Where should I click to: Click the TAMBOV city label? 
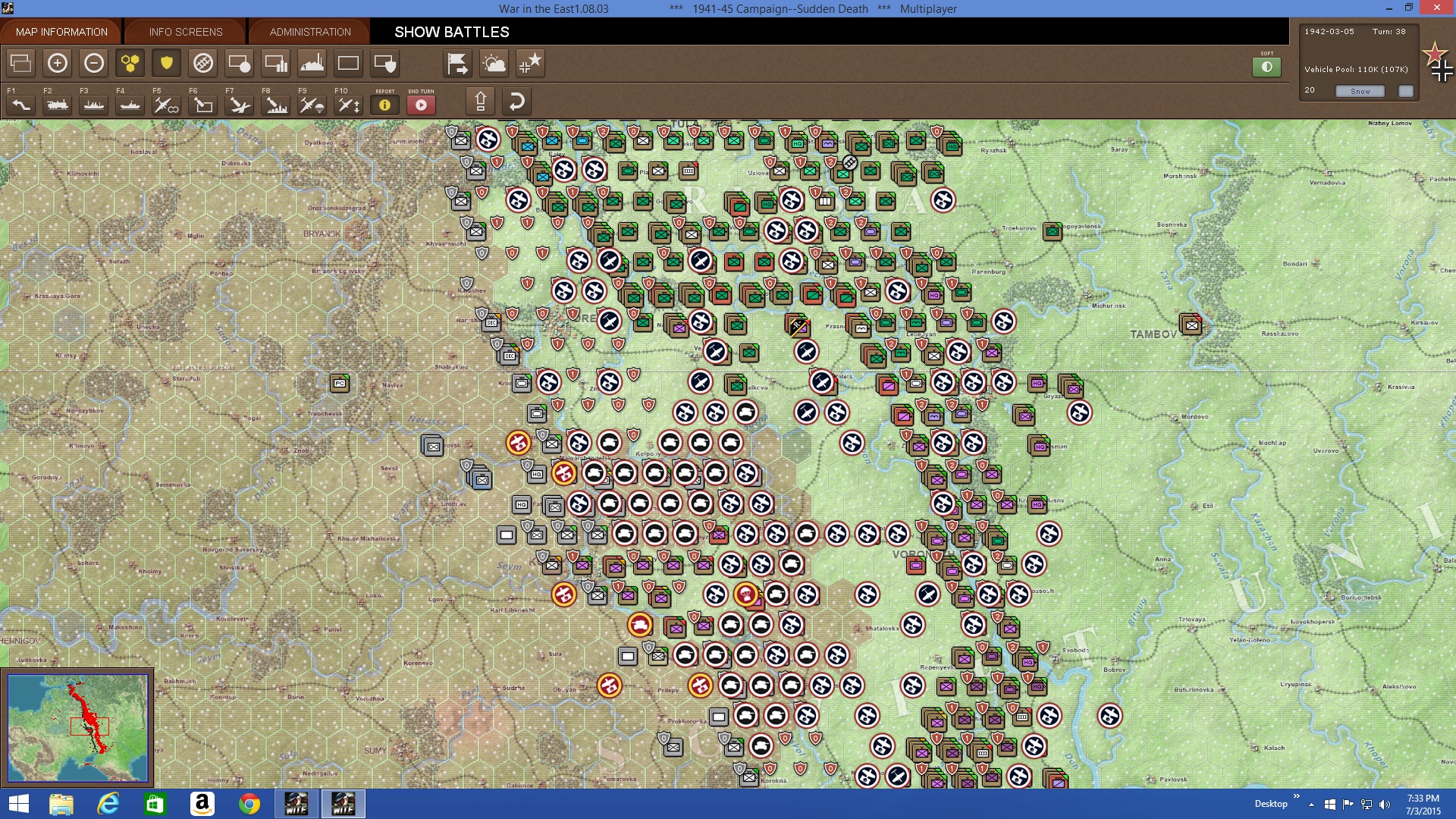pyautogui.click(x=1153, y=334)
